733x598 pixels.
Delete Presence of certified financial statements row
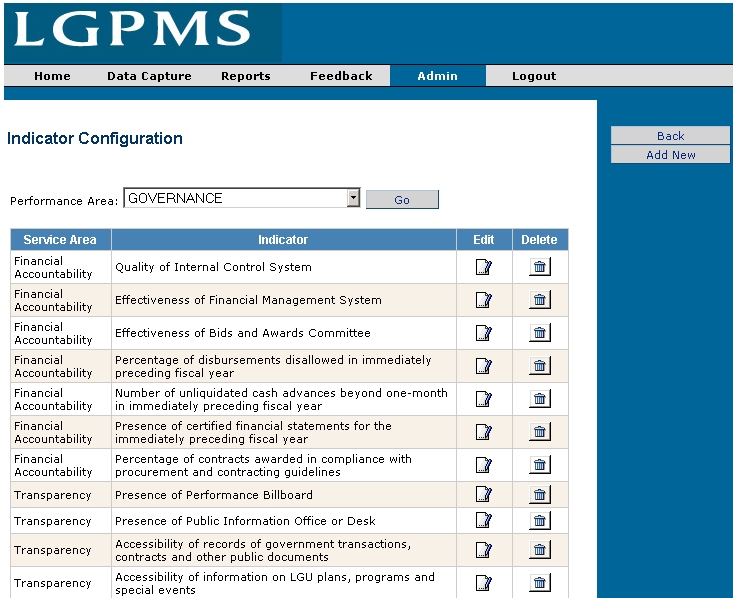pos(540,432)
